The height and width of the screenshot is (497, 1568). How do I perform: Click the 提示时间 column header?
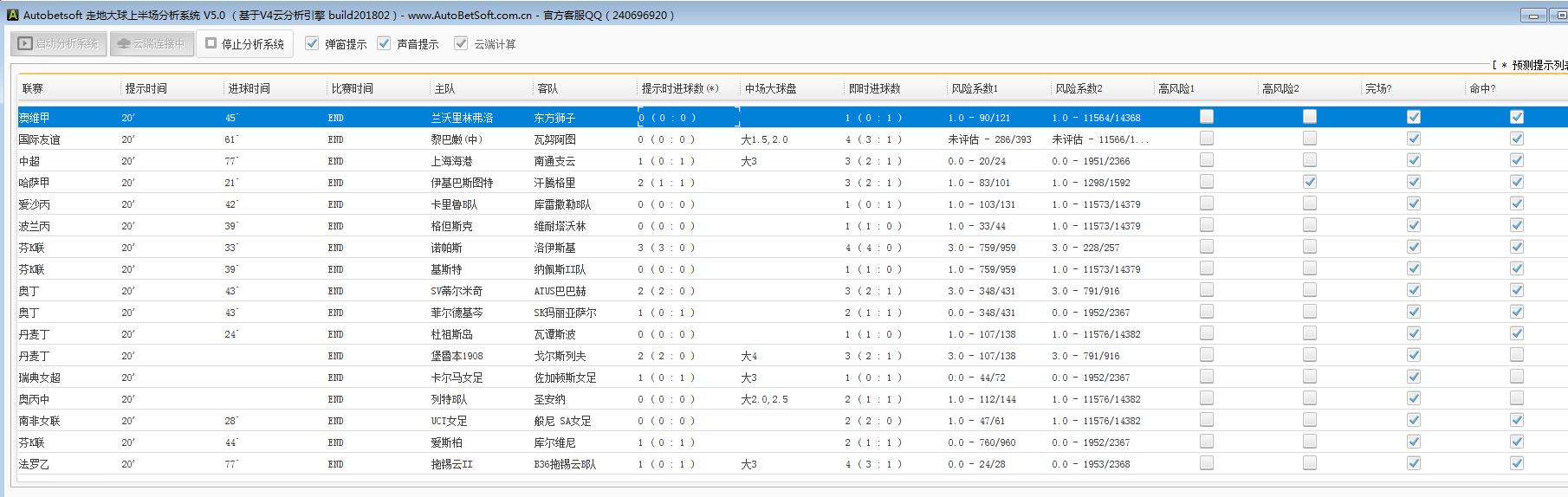146,88
